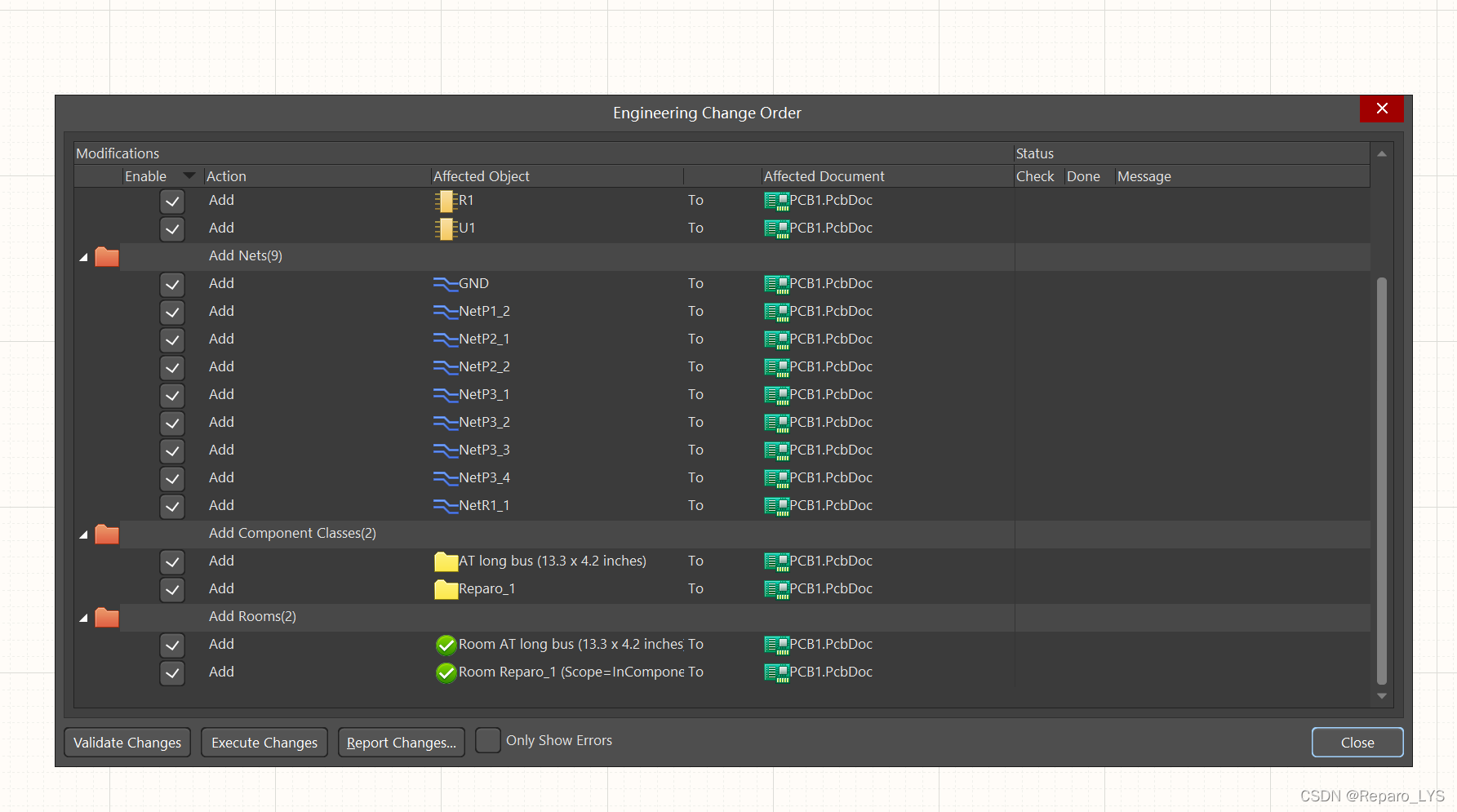Click the Affected Document column header
Image resolution: width=1457 pixels, height=812 pixels.
(x=824, y=176)
